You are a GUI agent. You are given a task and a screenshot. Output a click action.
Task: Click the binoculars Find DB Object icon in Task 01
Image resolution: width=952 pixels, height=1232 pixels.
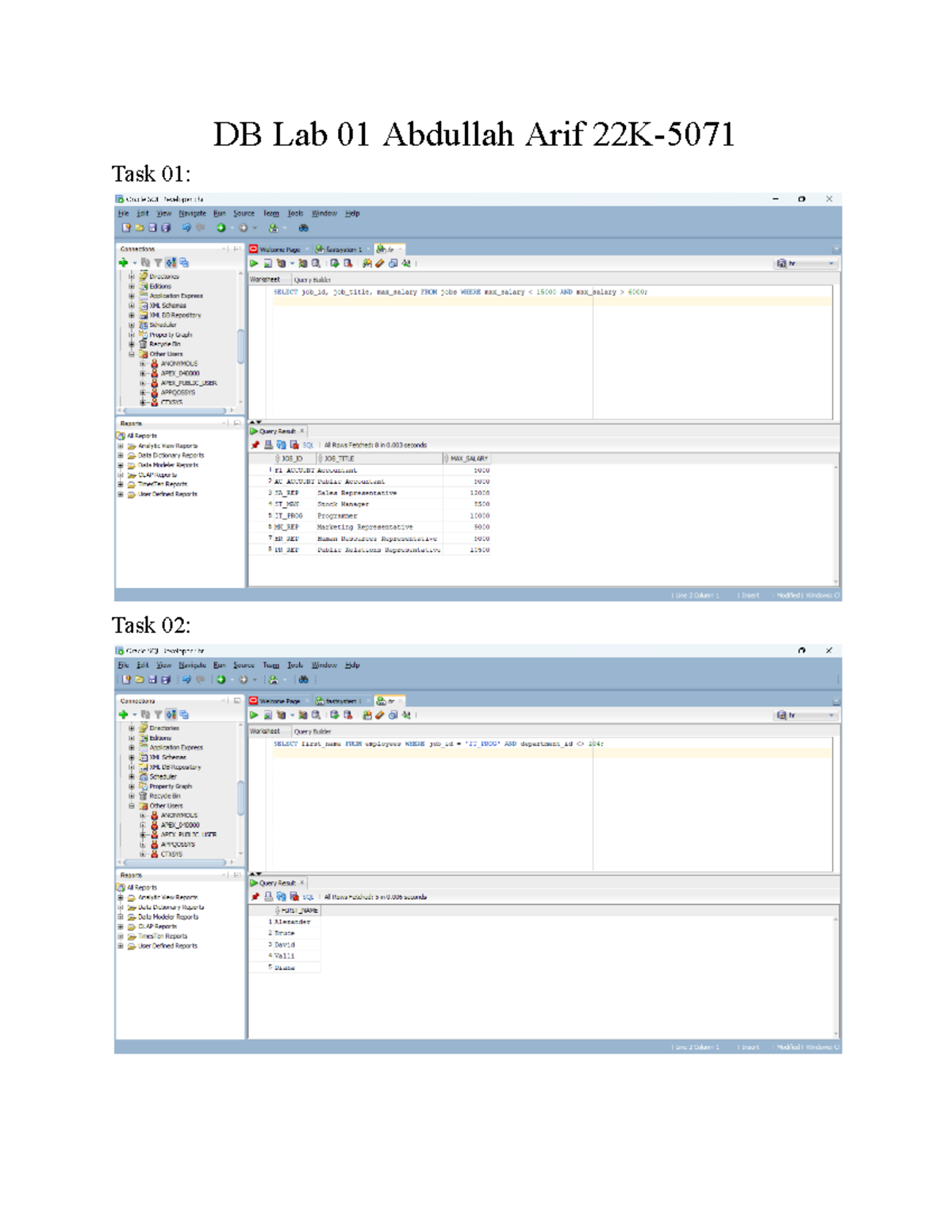tap(303, 228)
